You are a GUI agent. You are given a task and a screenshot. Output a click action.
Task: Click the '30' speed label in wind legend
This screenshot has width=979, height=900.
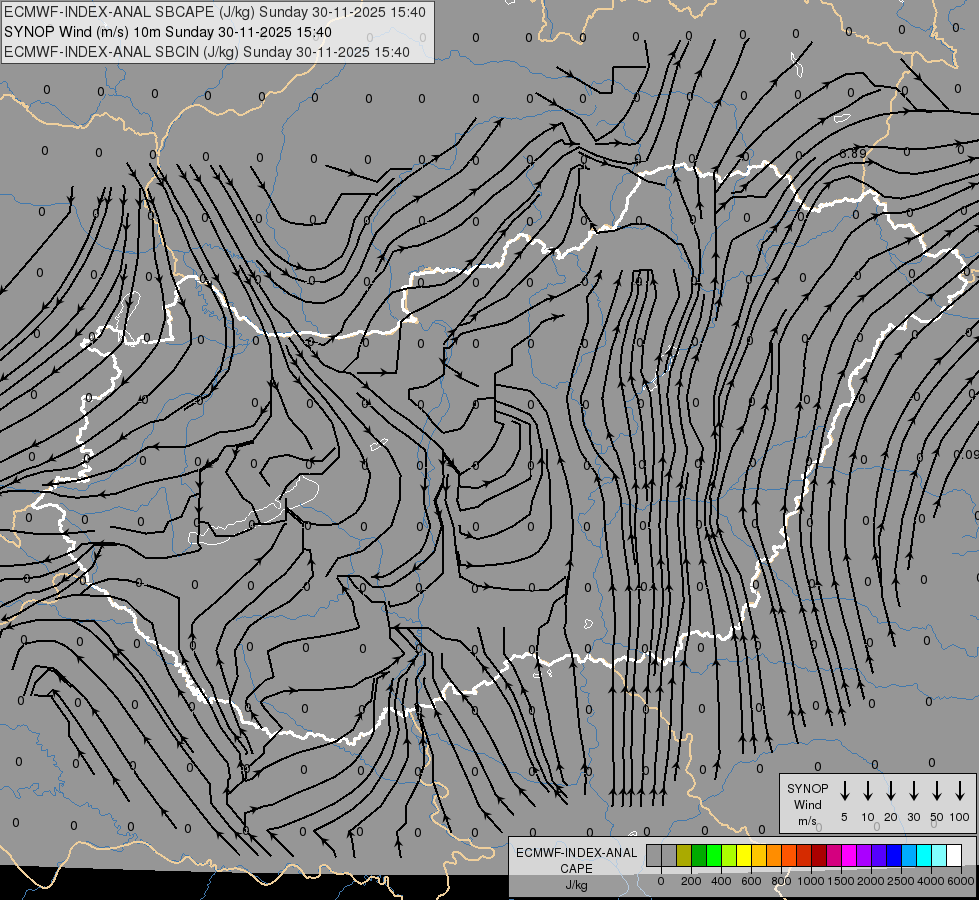click(913, 817)
